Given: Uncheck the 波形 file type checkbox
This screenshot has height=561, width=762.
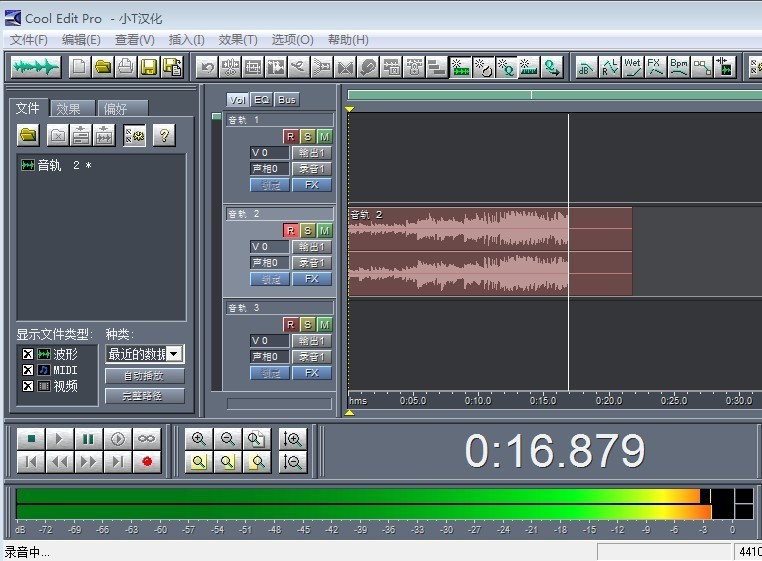Looking at the screenshot, I should 28,354.
